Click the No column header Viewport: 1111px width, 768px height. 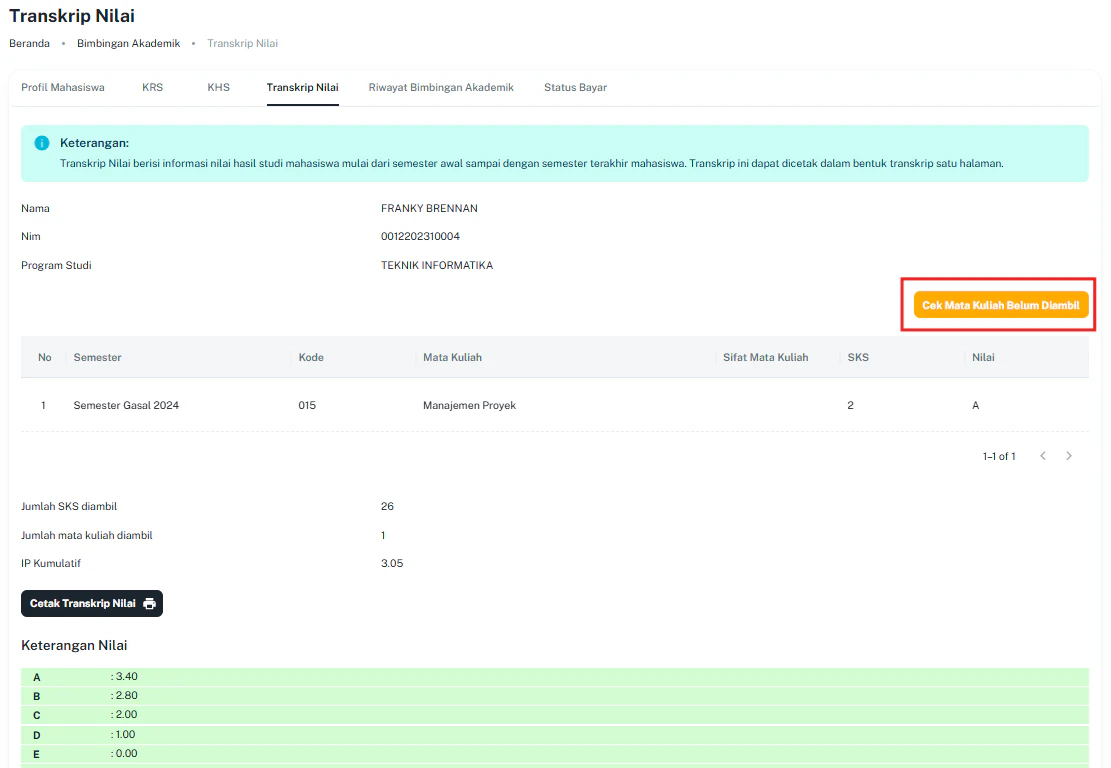(45, 357)
